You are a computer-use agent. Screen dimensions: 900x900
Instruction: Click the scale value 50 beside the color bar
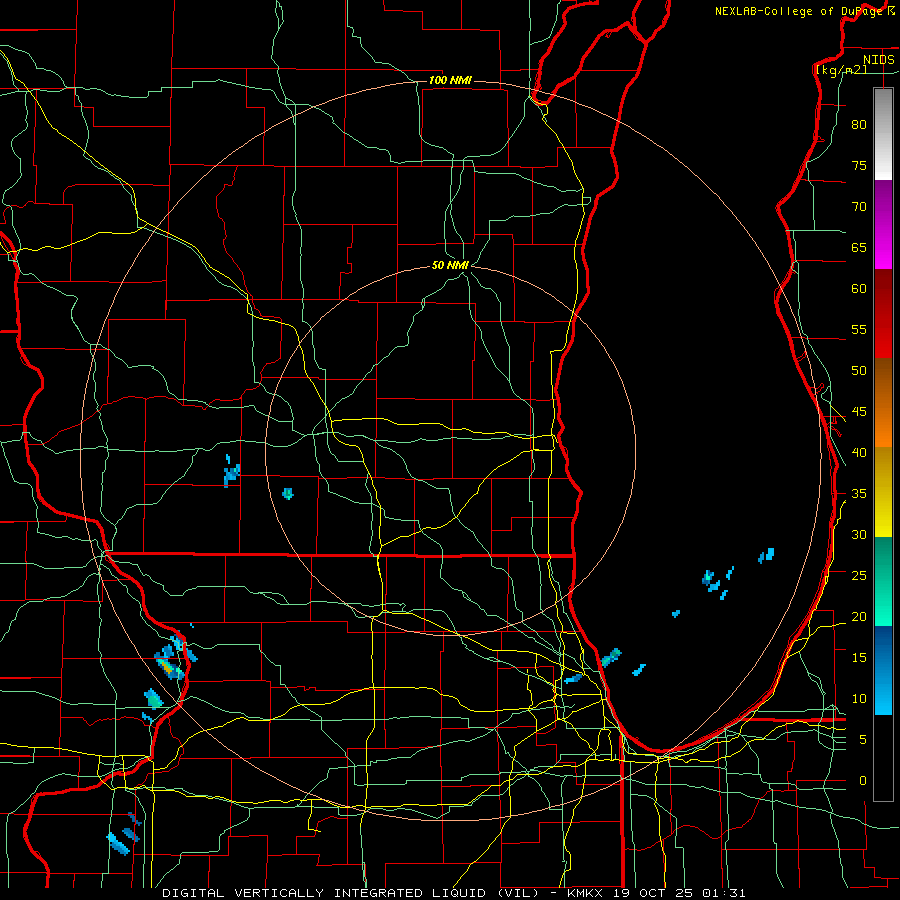click(859, 371)
